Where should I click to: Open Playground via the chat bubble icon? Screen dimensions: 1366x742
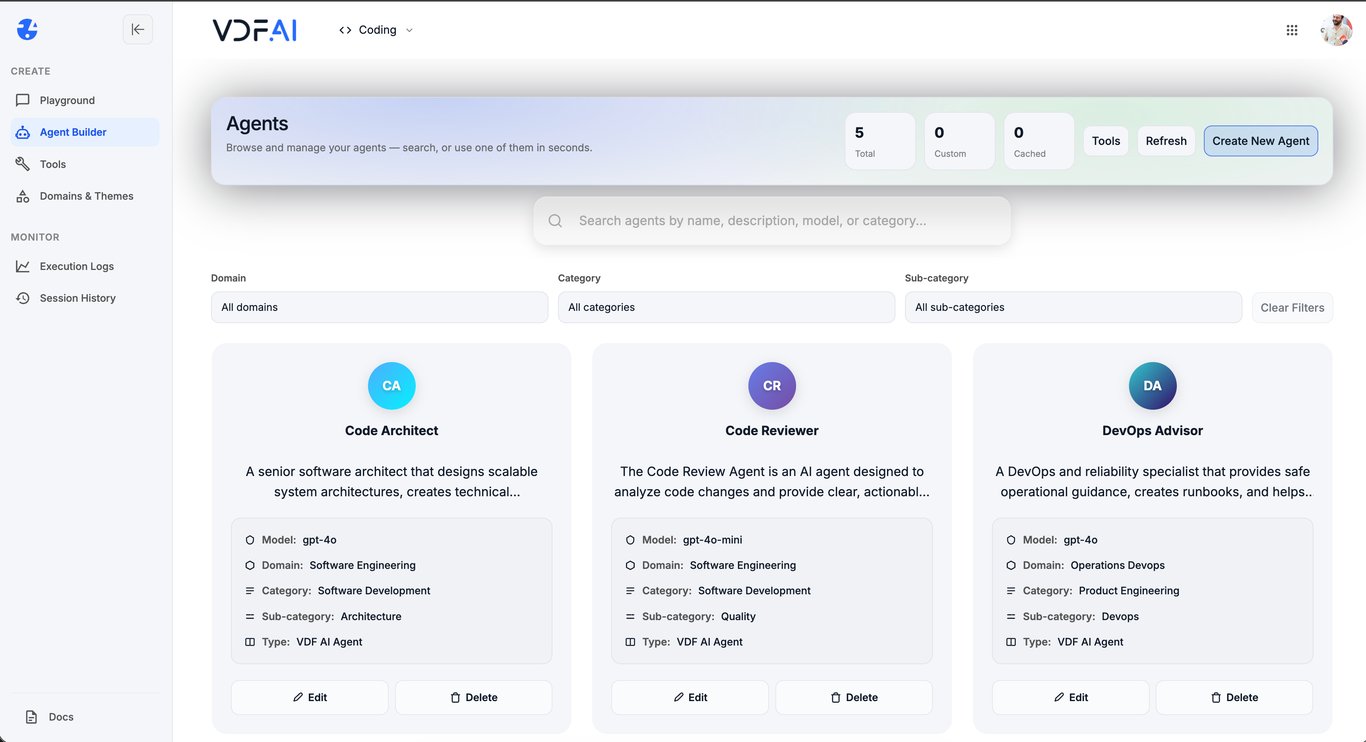[x=23, y=100]
